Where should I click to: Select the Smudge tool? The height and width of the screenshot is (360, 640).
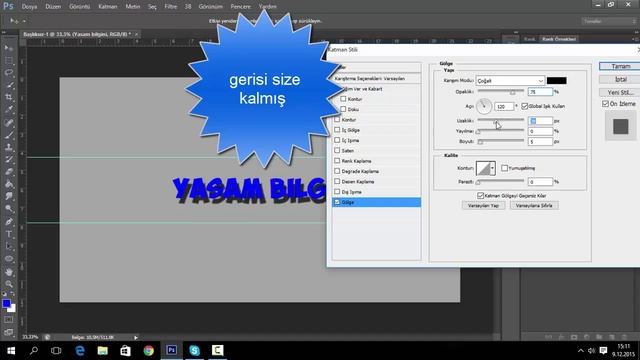[9, 197]
